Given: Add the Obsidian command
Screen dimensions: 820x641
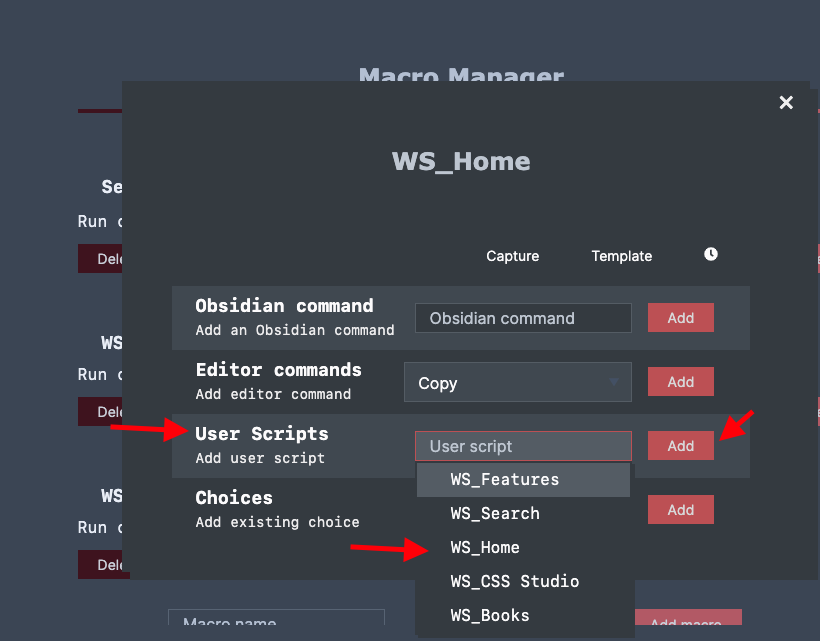Looking at the screenshot, I should pyautogui.click(x=680, y=317).
